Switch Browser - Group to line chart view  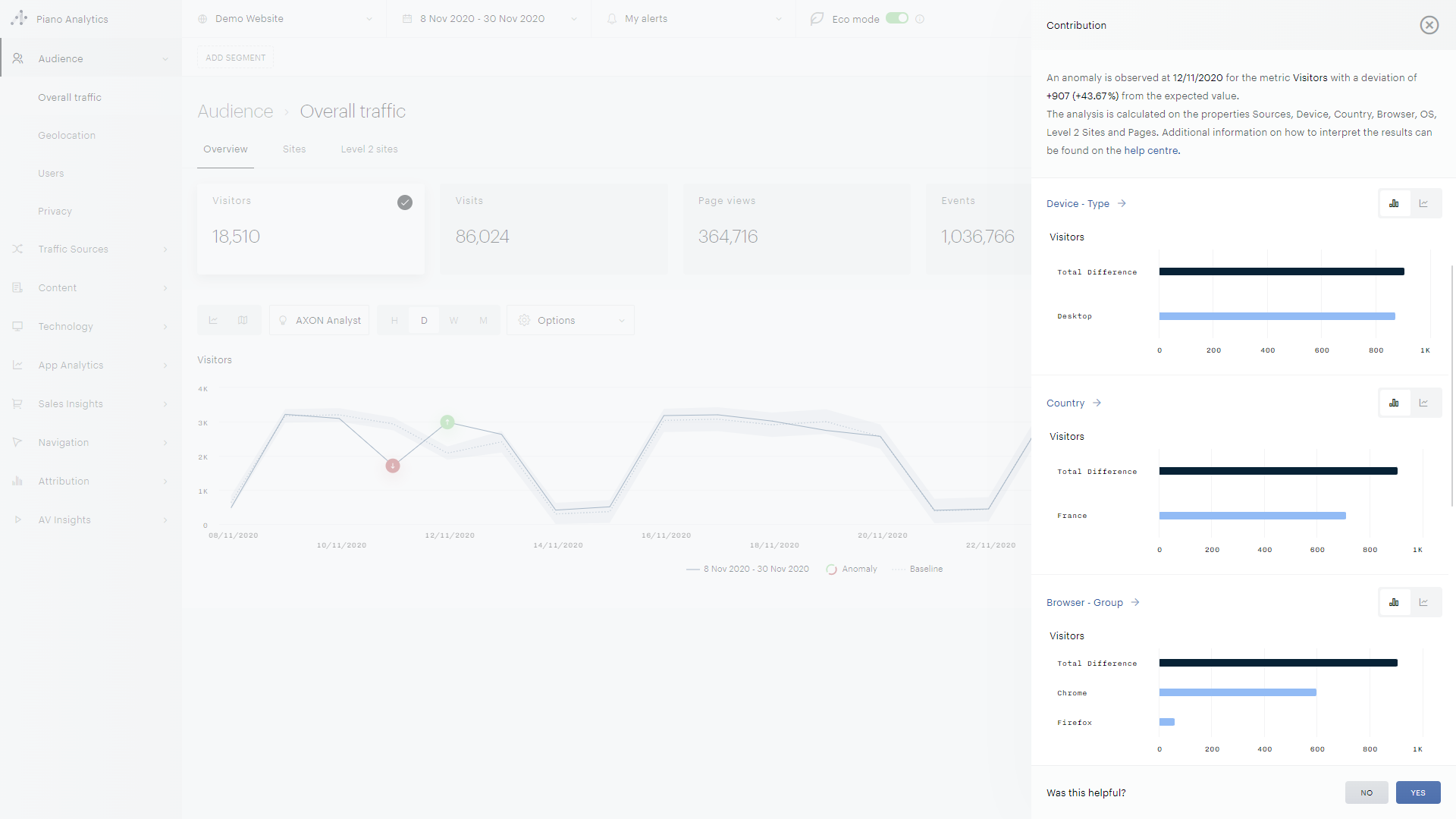click(x=1424, y=602)
